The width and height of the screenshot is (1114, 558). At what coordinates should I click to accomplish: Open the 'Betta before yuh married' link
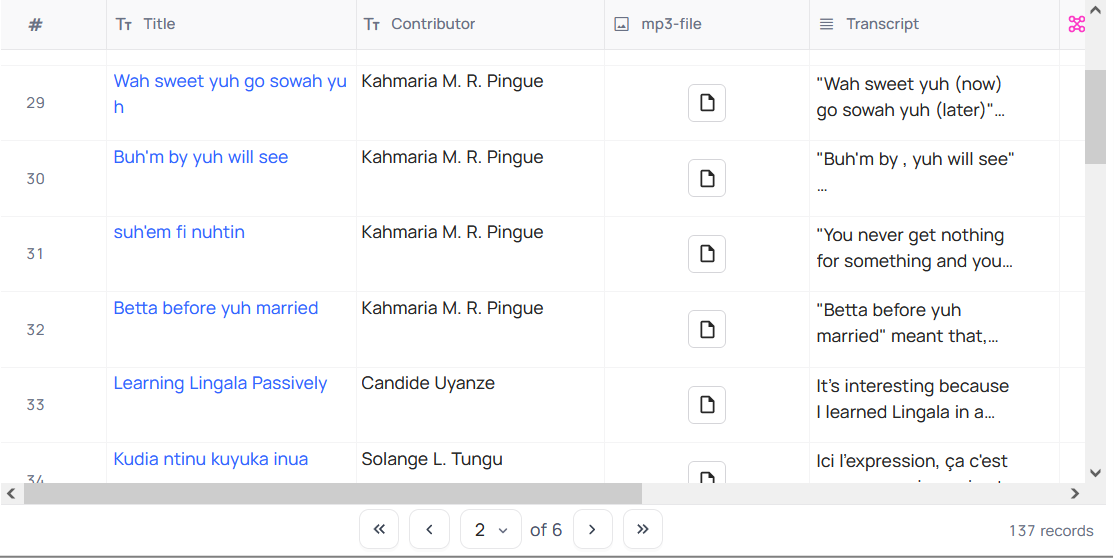(216, 308)
